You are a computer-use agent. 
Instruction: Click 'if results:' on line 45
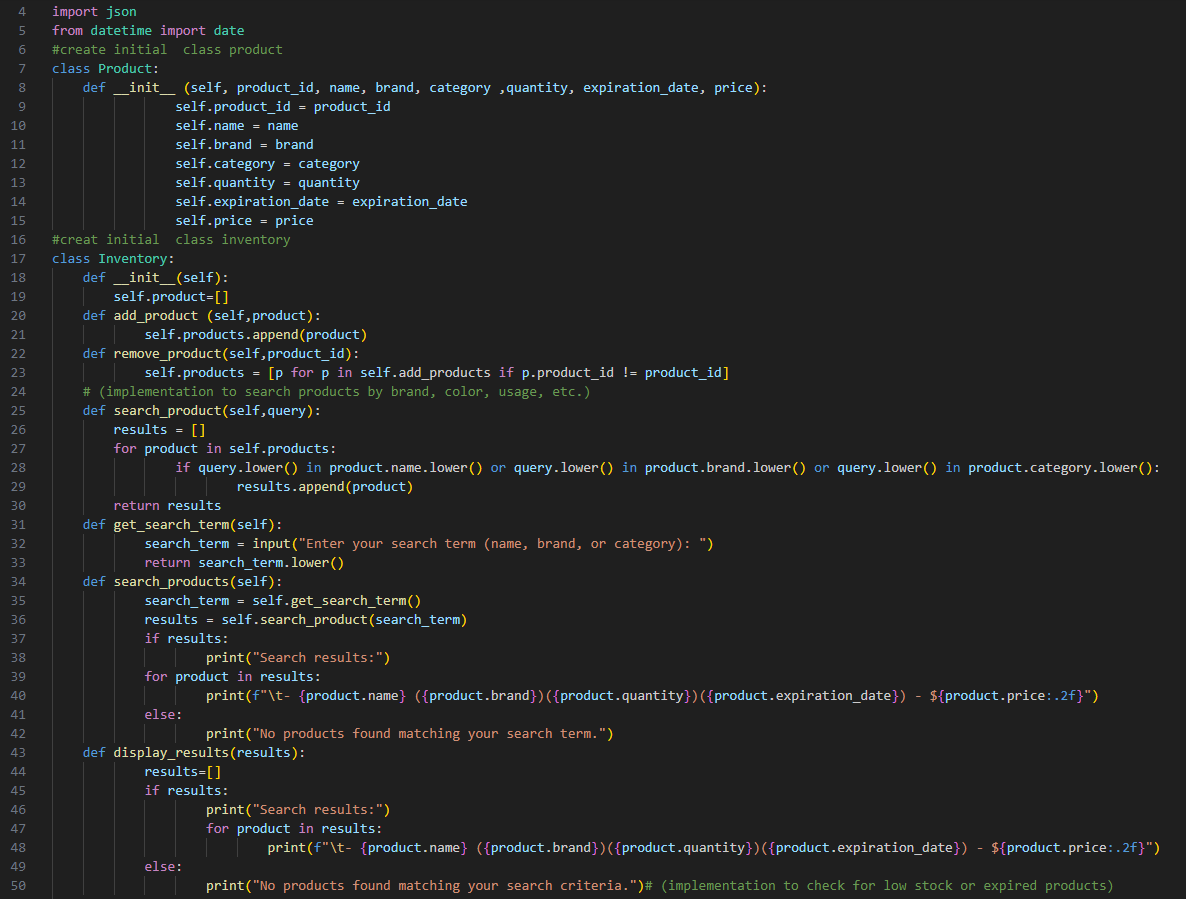pyautogui.click(x=186, y=791)
